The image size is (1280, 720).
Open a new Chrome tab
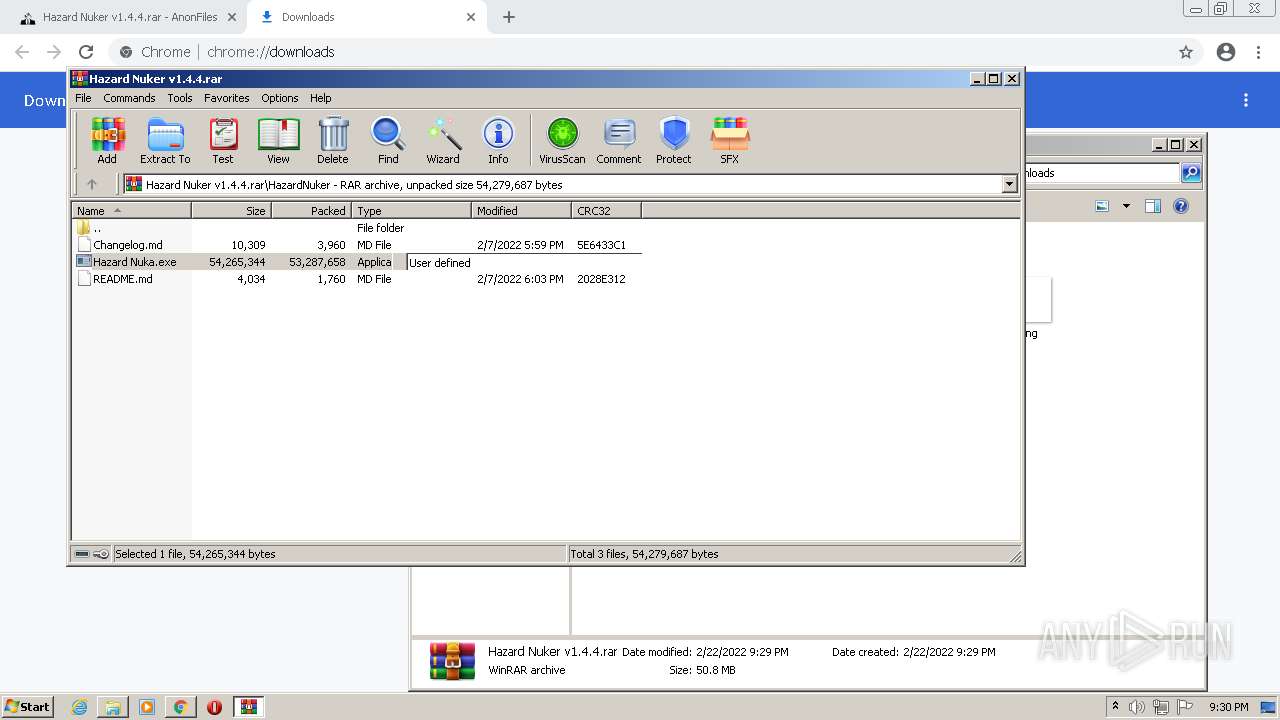pyautogui.click(x=509, y=17)
